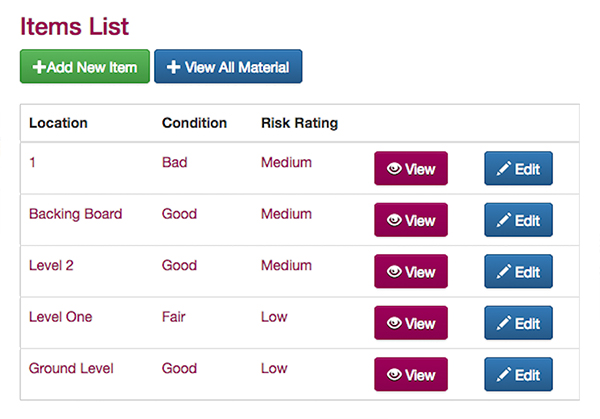
Task: Click pencil icon in Level 2 row
Action: [504, 272]
